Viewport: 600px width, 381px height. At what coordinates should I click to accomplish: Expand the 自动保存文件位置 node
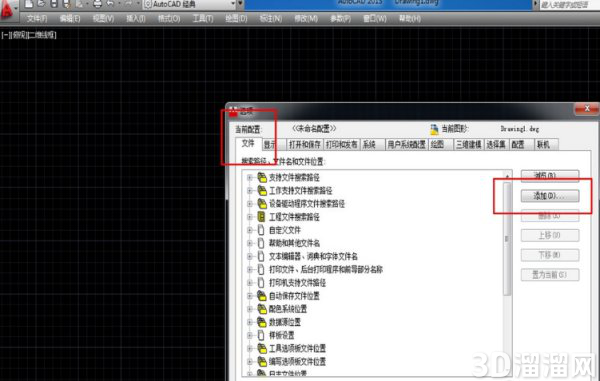pyautogui.click(x=250, y=296)
